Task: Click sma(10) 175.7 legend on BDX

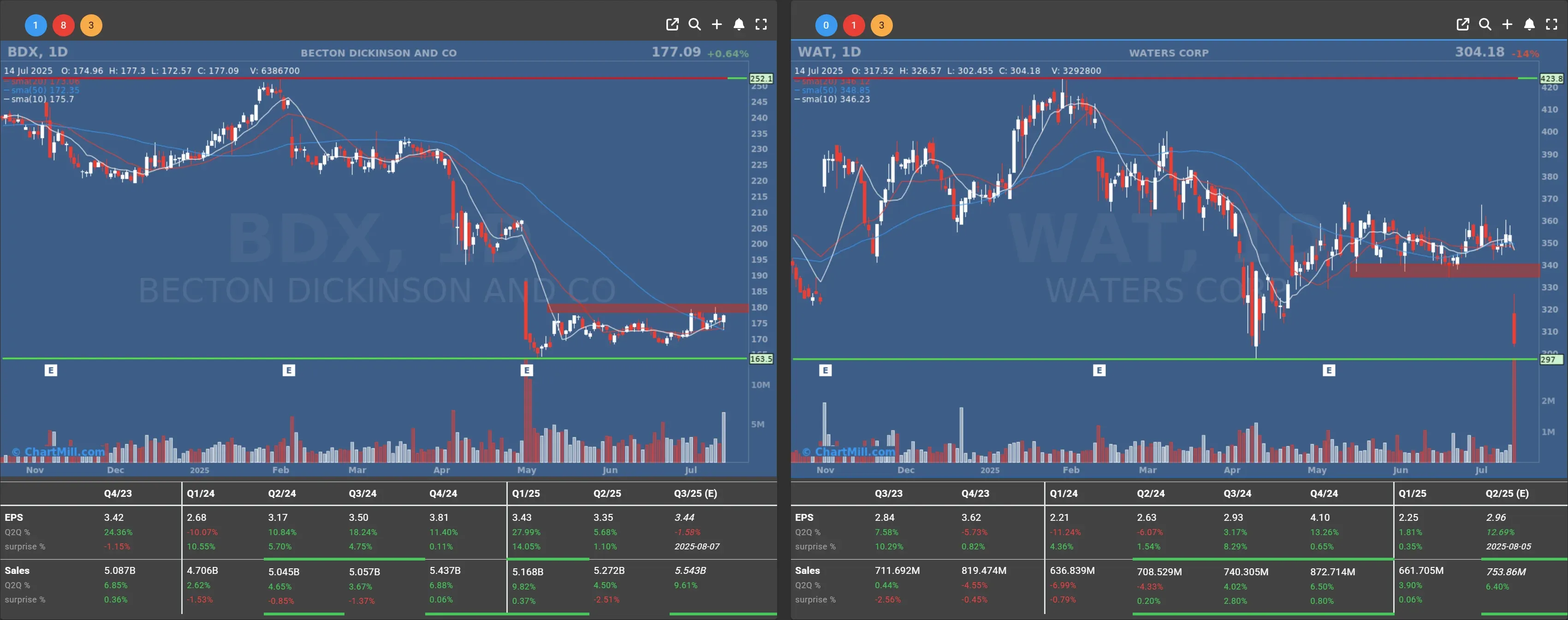Action: tap(39, 99)
